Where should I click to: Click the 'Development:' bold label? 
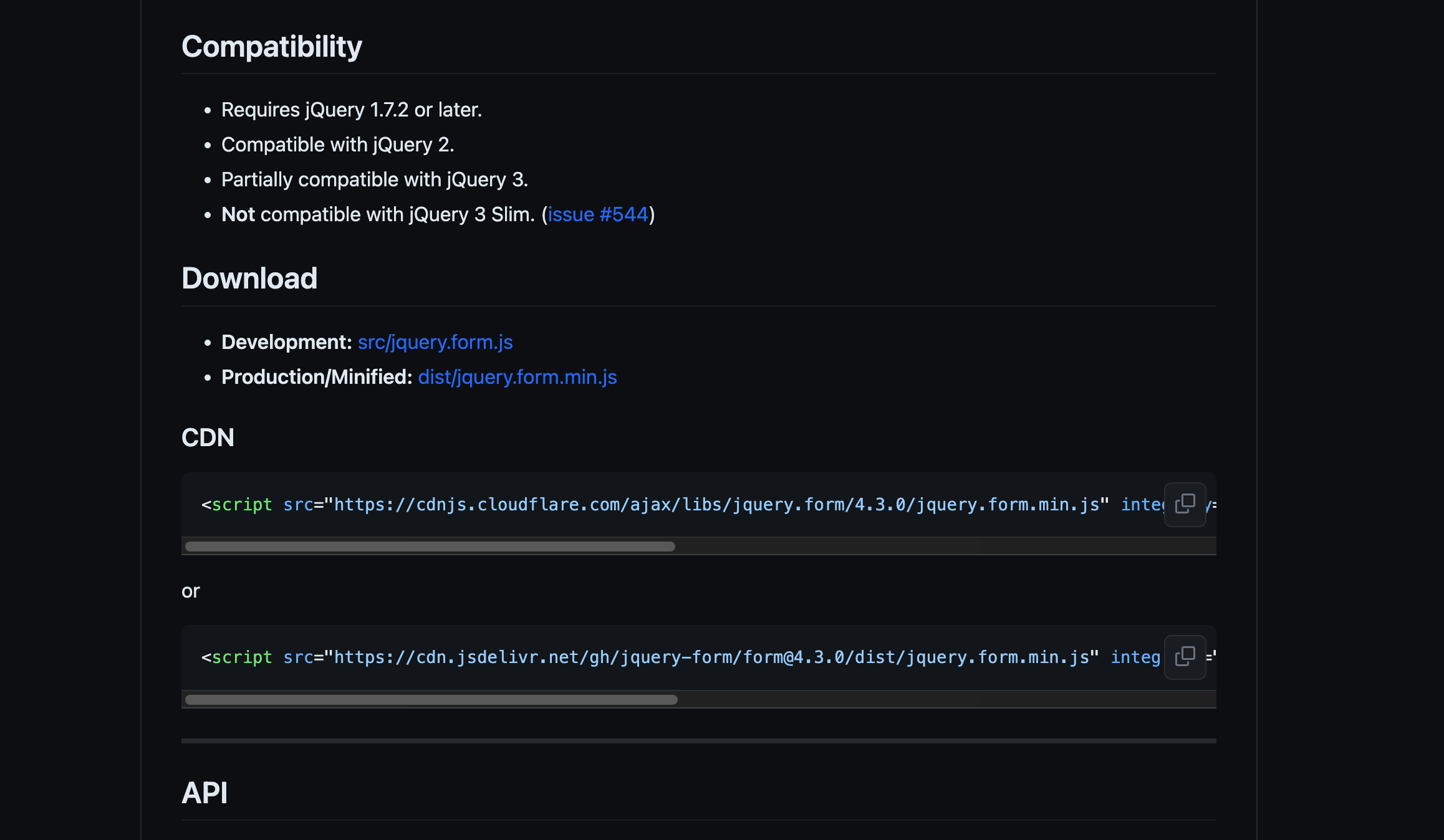(x=287, y=342)
